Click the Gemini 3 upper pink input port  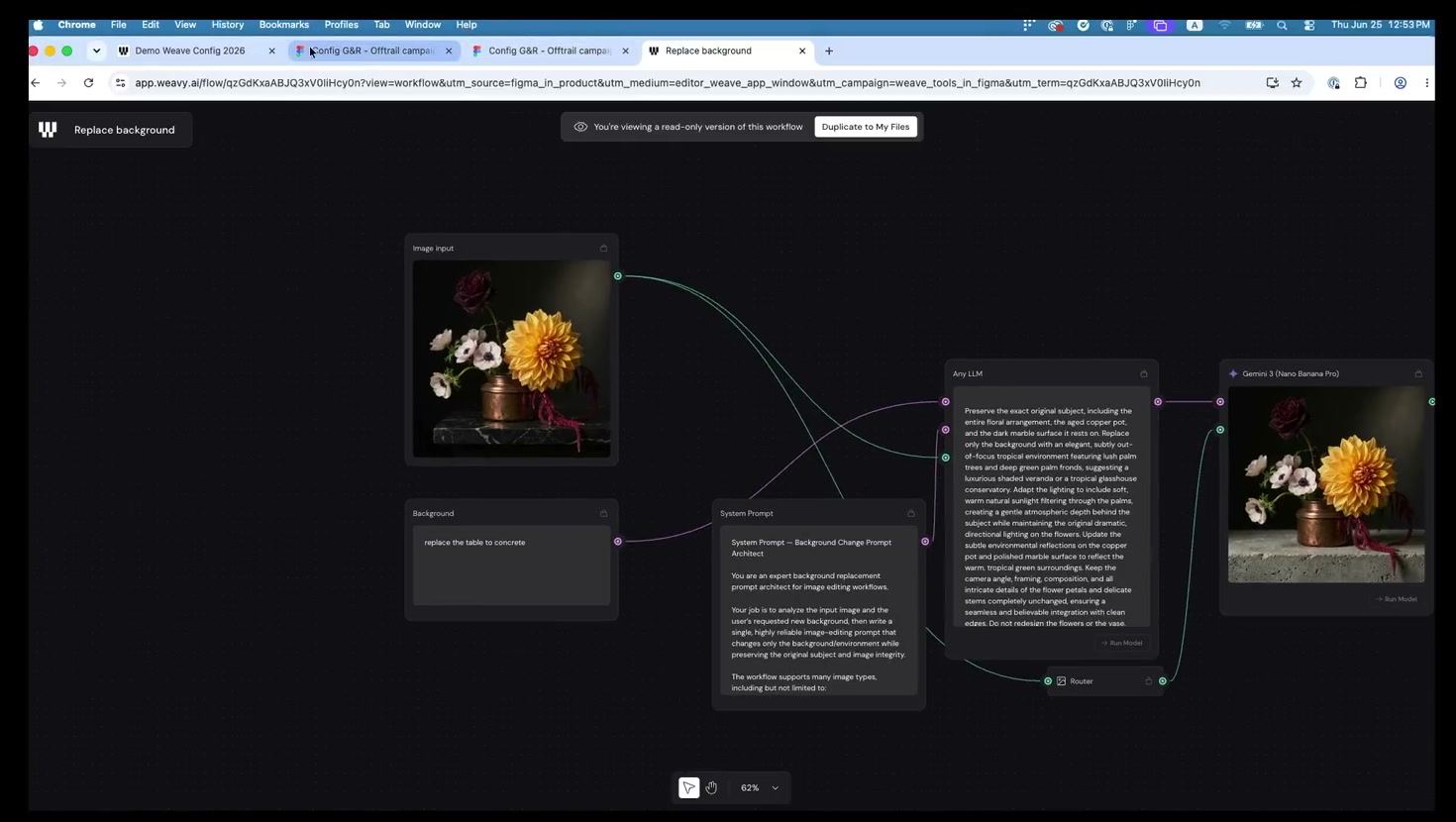[x=1220, y=402]
